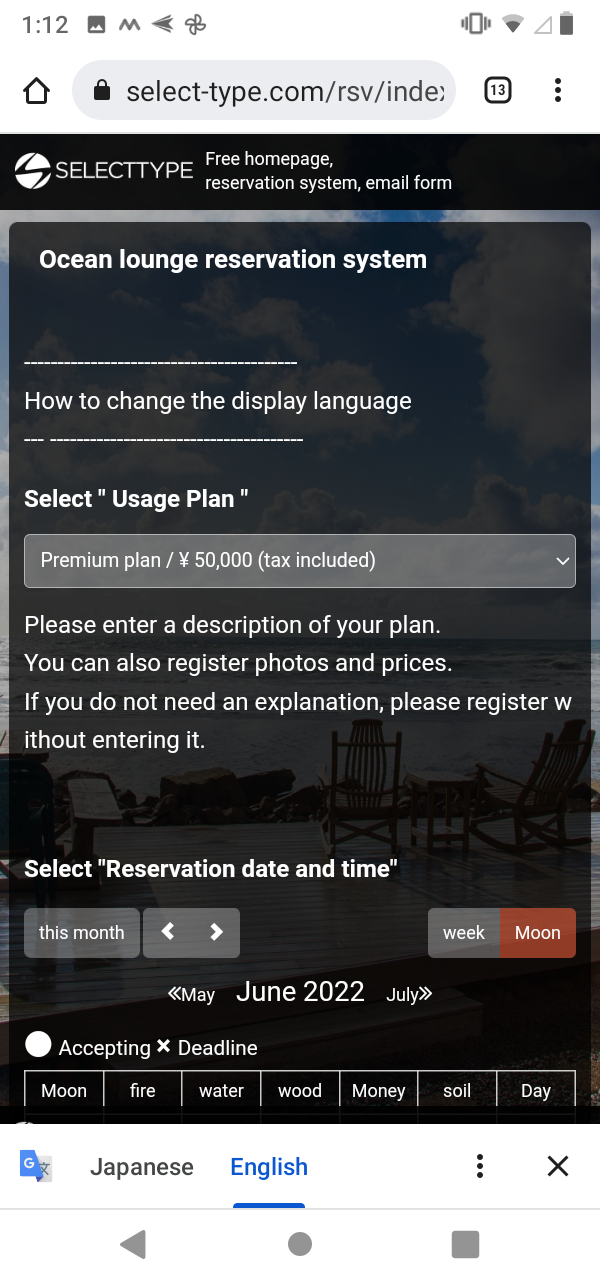The height and width of the screenshot is (1280, 600).
Task: Switch calendar to Moon (month) view
Action: pyautogui.click(x=538, y=933)
